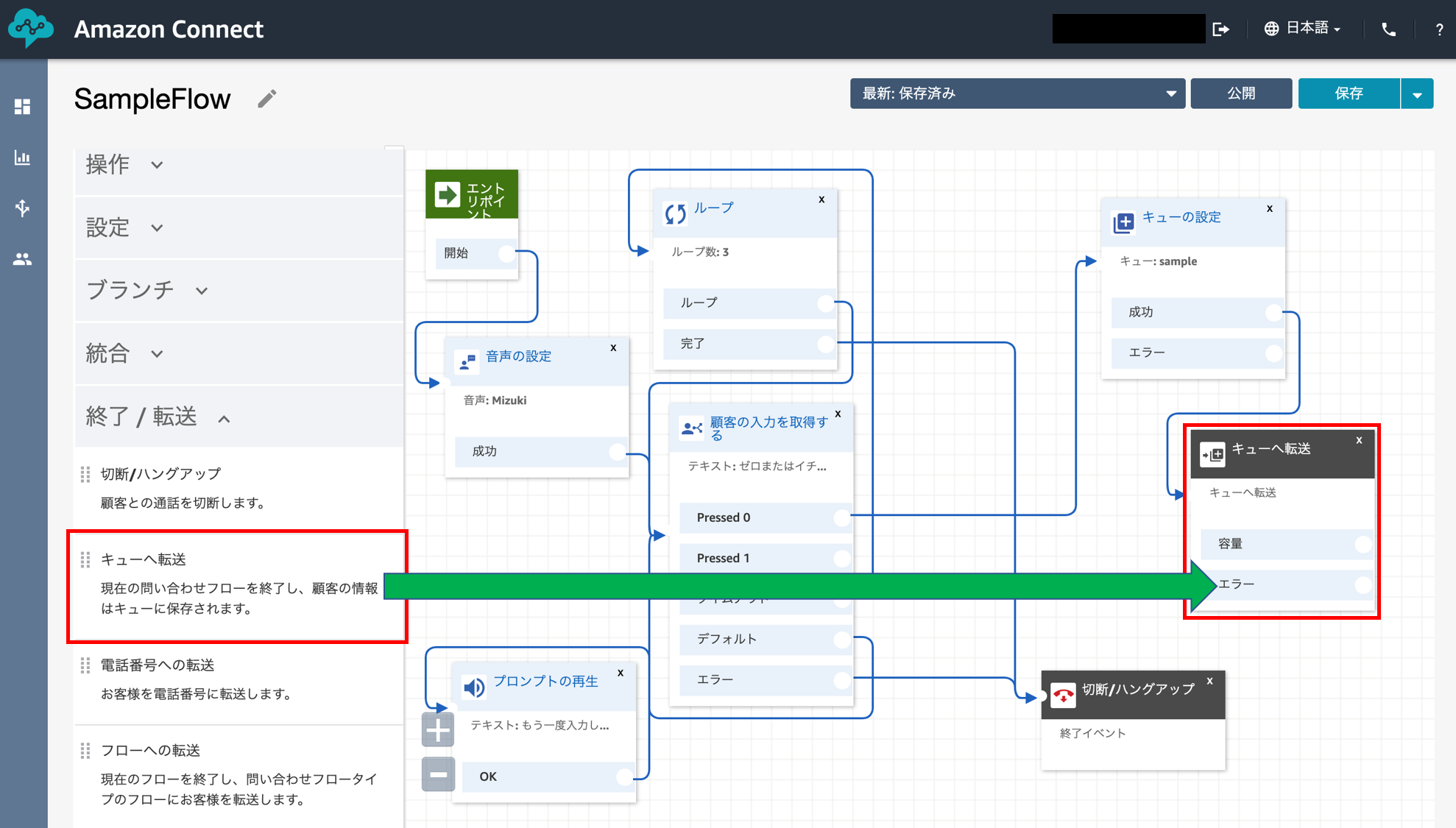Viewport: 1456px width, 828px height.
Task: Grab drag handle of フローへの転送 item
Action: 85,751
